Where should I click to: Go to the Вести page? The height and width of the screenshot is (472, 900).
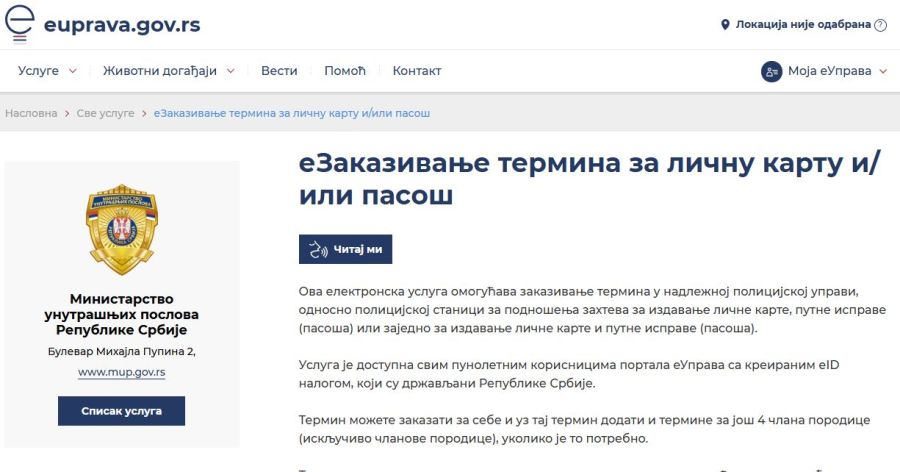279,71
